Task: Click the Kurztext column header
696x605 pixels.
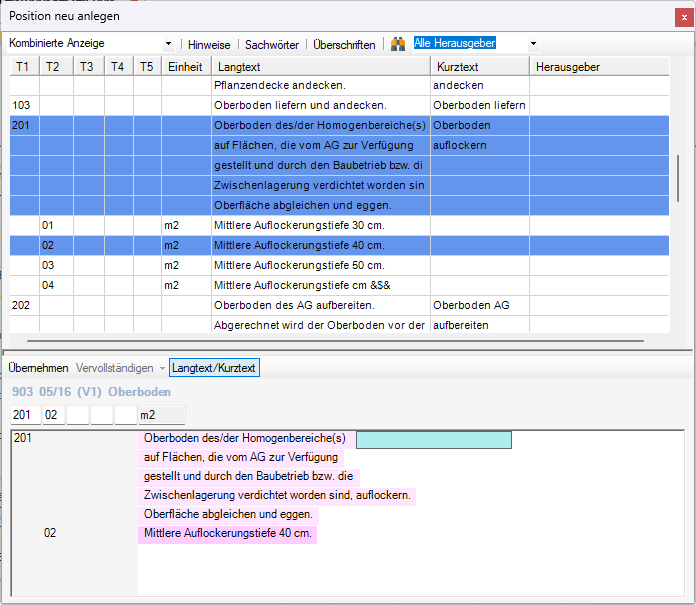Action: 480,67
